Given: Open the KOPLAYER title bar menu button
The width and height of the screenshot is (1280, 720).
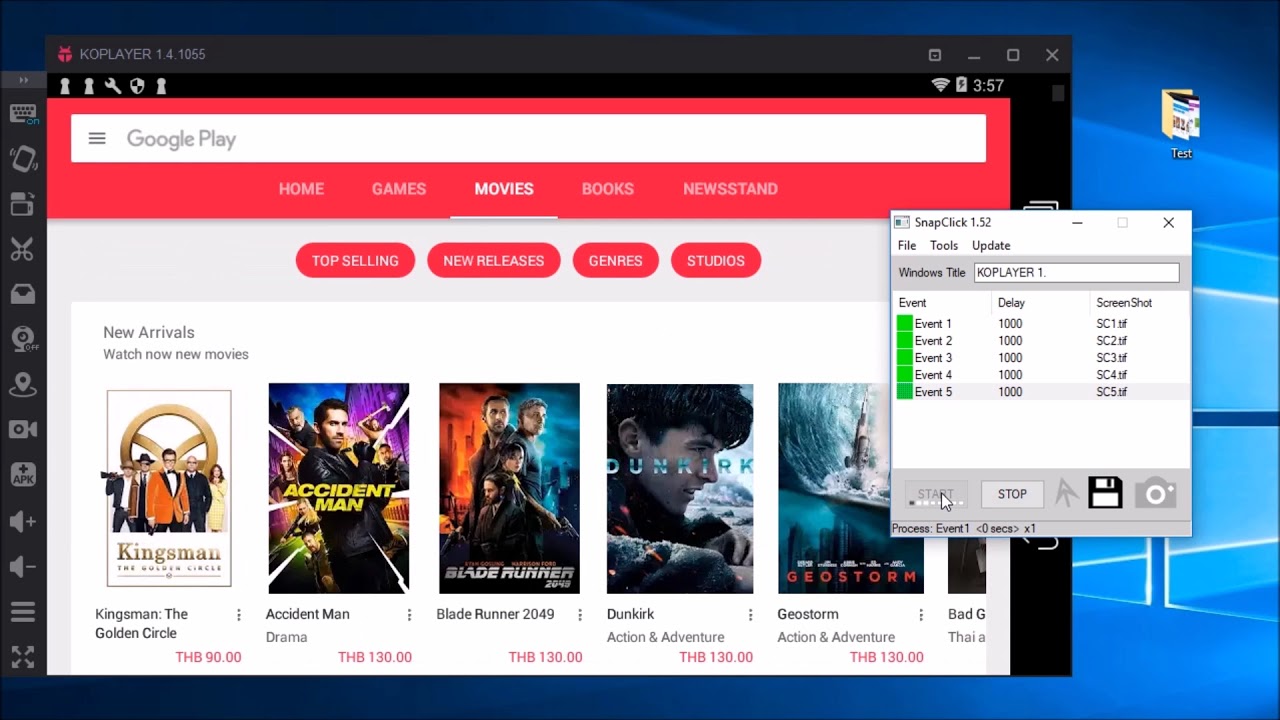Looking at the screenshot, I should pos(935,55).
